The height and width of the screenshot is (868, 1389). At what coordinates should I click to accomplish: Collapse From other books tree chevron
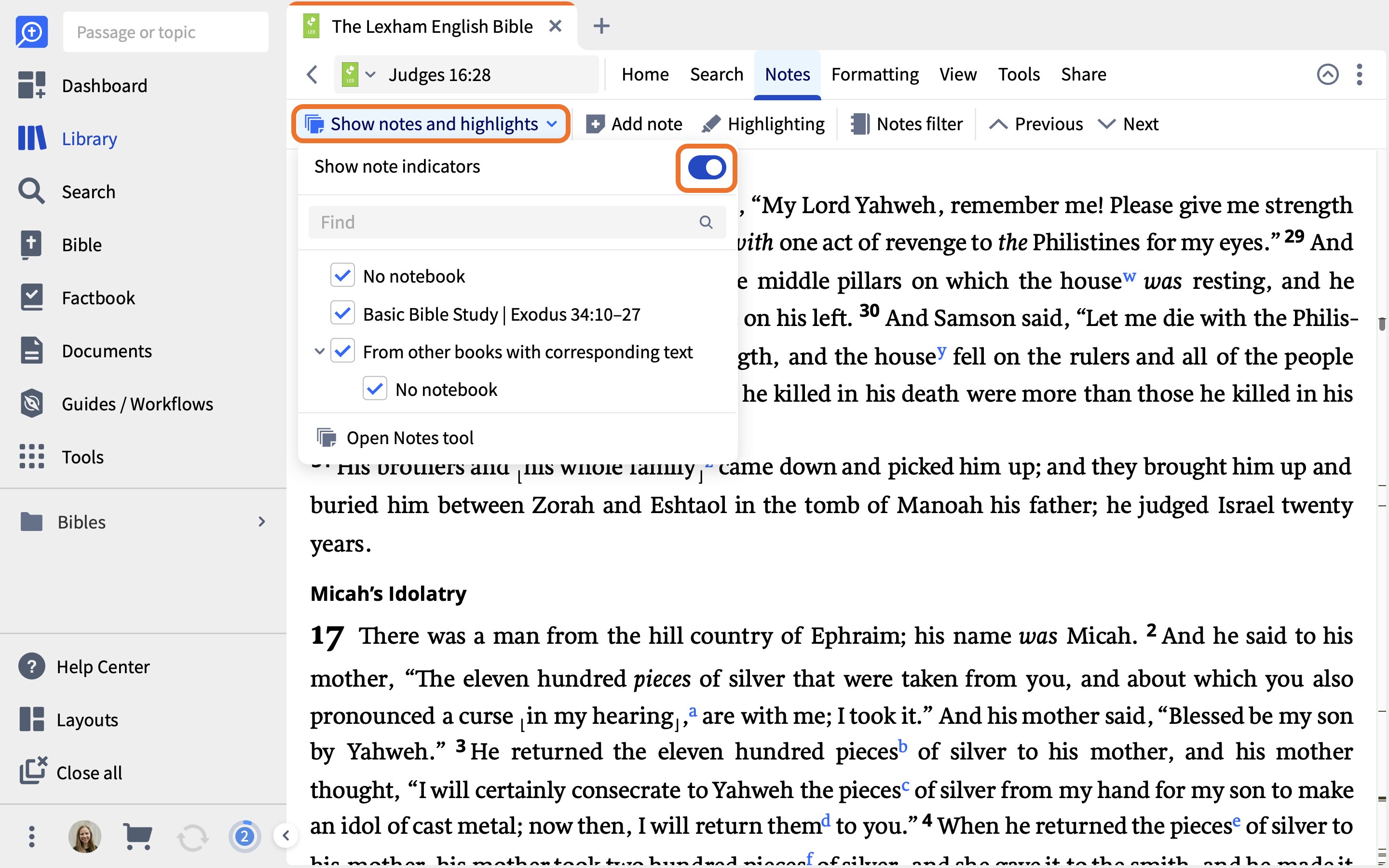319,352
